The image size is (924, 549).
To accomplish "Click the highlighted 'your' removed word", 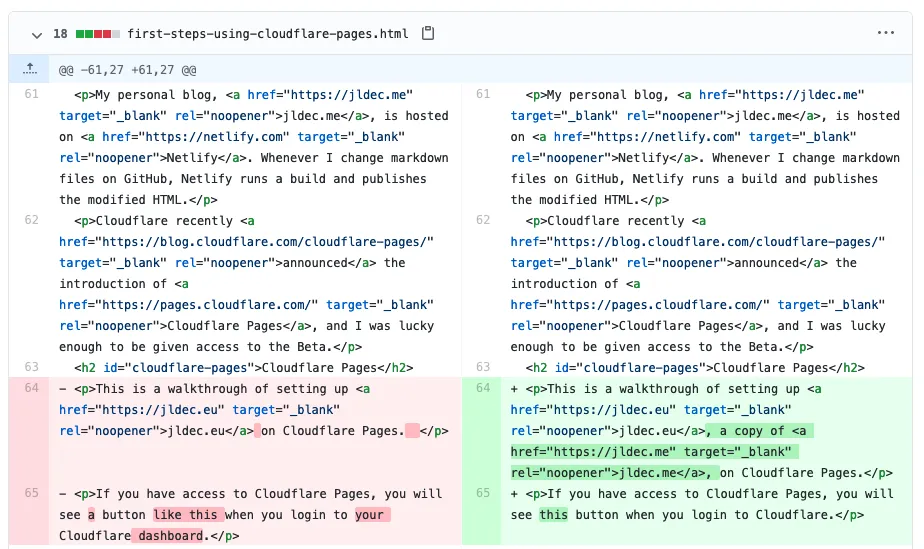I will pos(372,515).
